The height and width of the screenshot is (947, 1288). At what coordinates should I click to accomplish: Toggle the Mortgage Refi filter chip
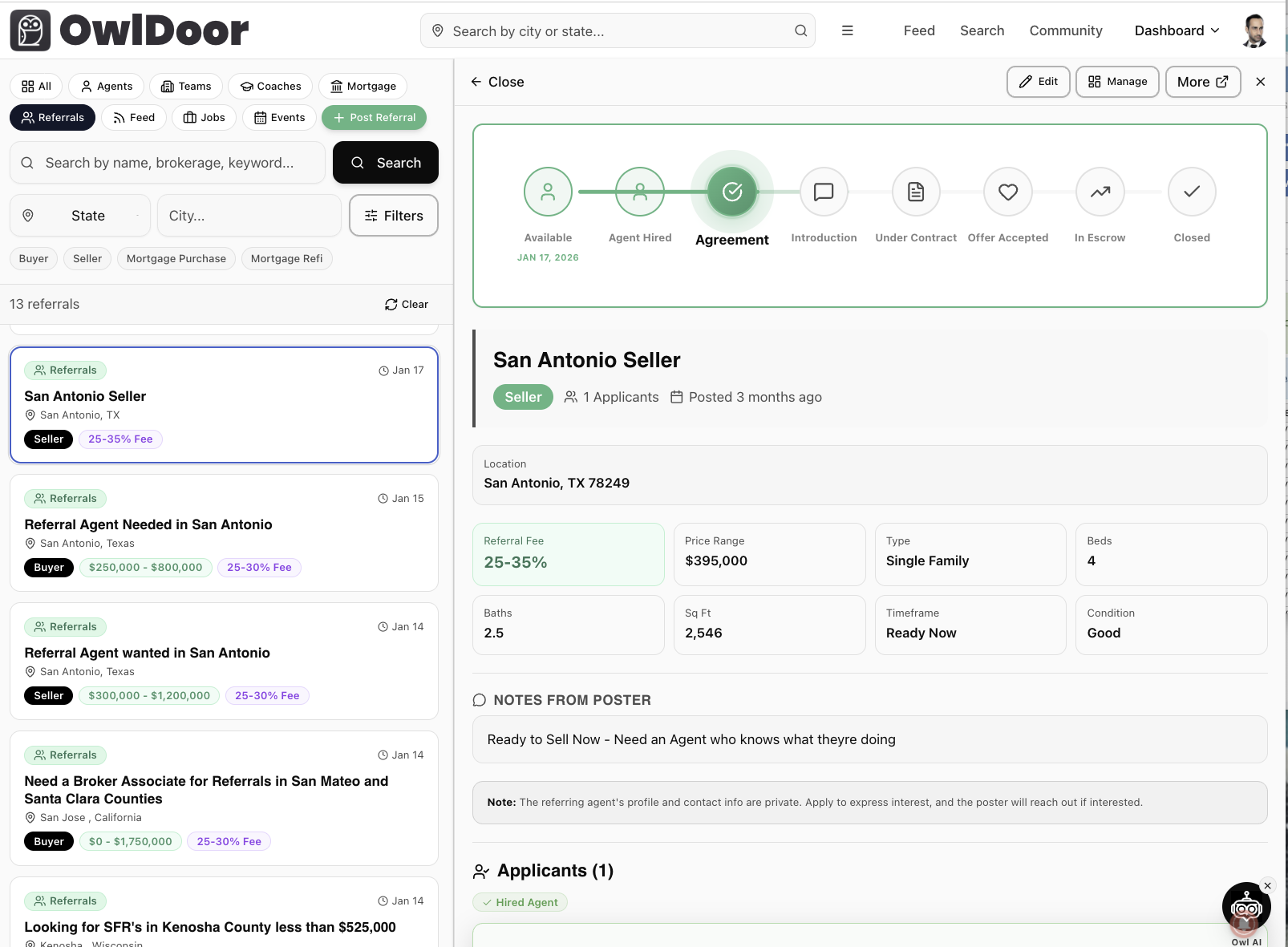[286, 258]
